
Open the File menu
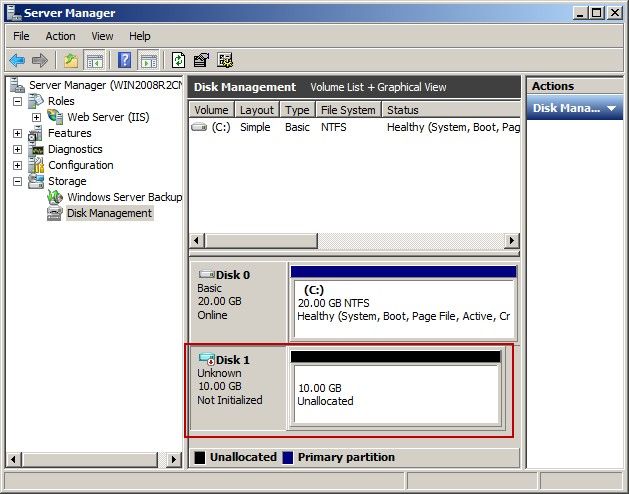pyautogui.click(x=21, y=36)
